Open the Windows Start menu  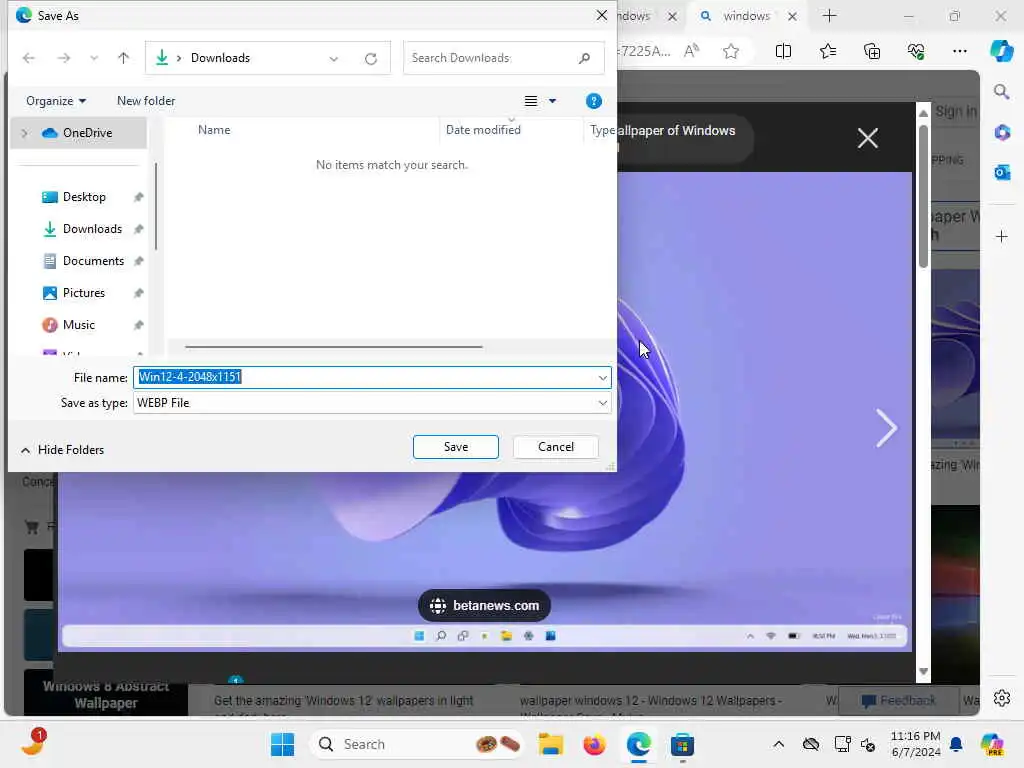point(282,744)
